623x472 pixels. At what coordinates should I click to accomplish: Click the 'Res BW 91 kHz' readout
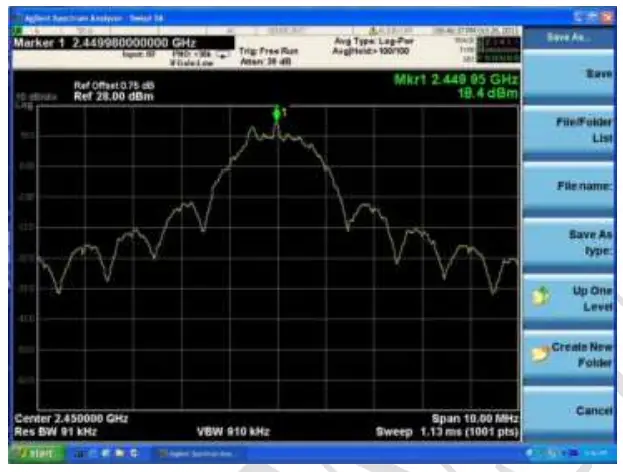coord(56,431)
